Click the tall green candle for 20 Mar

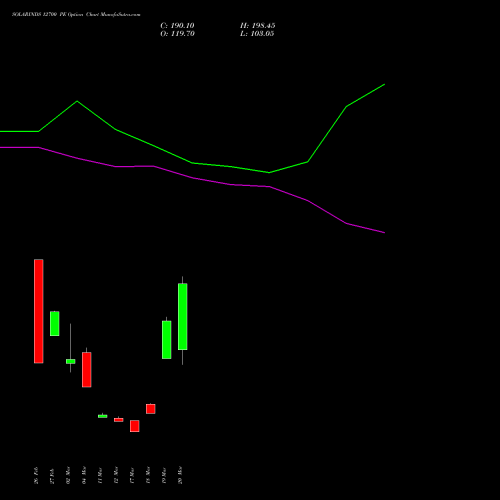183,317
